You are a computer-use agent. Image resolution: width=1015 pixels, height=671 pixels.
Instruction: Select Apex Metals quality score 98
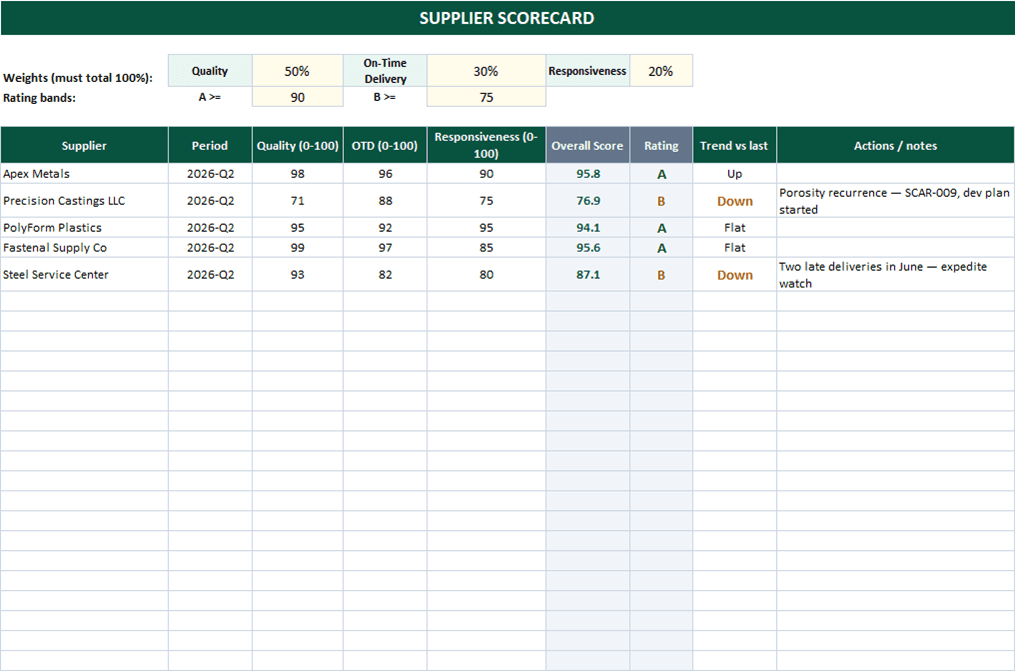click(297, 173)
